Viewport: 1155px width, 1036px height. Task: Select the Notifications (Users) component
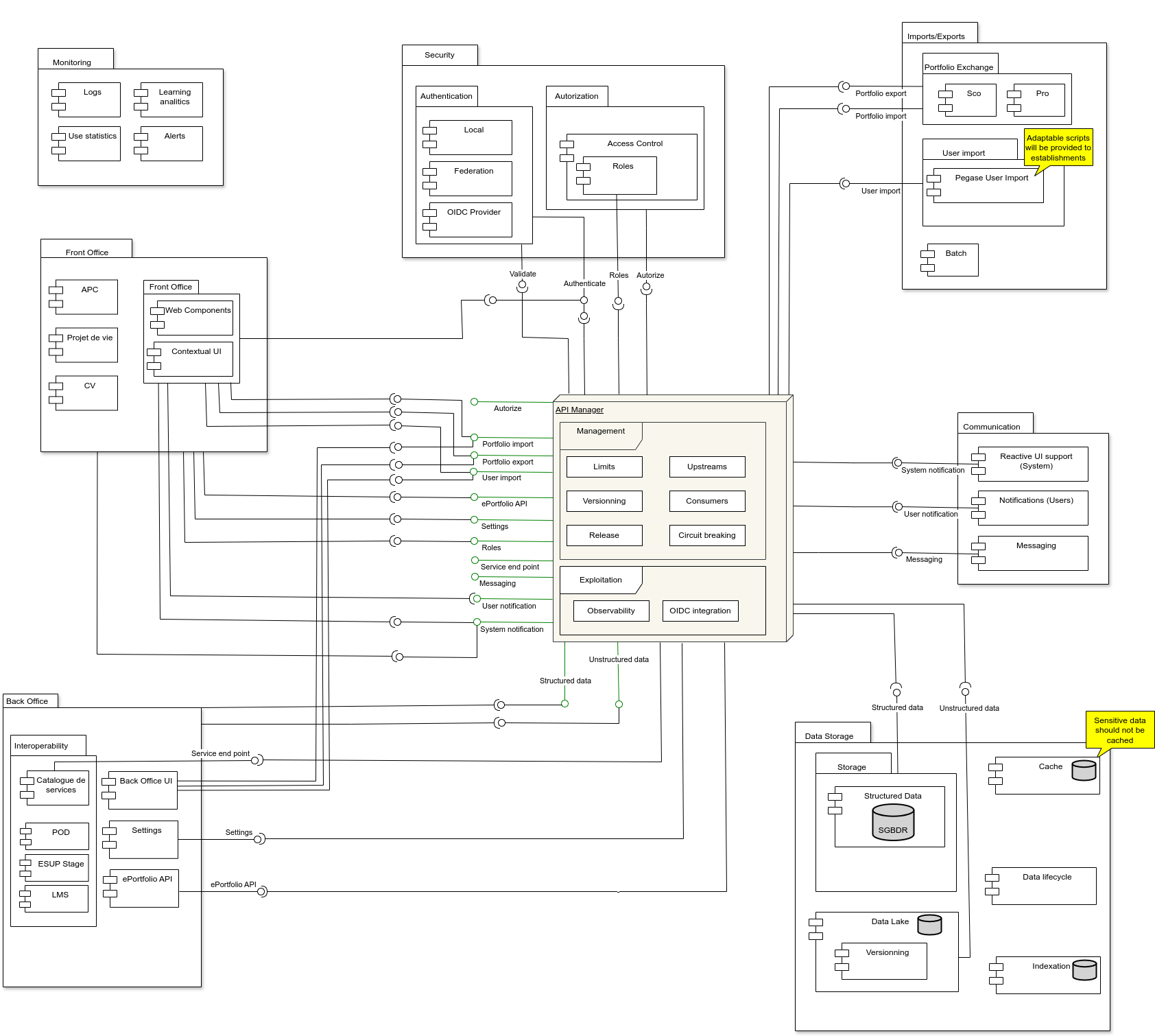1029,508
